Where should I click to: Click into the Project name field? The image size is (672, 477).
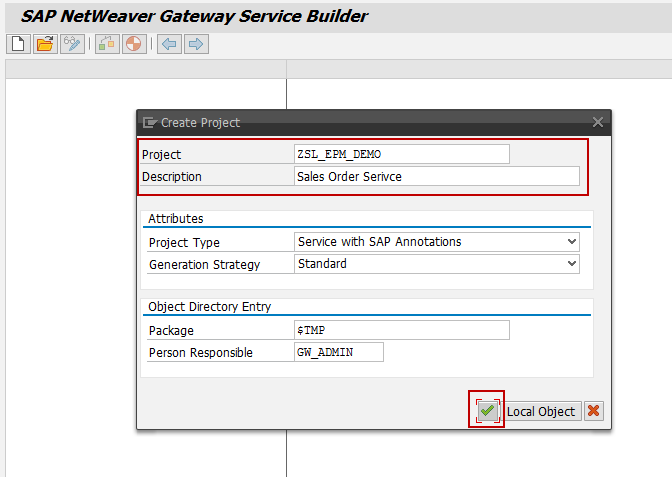401,154
